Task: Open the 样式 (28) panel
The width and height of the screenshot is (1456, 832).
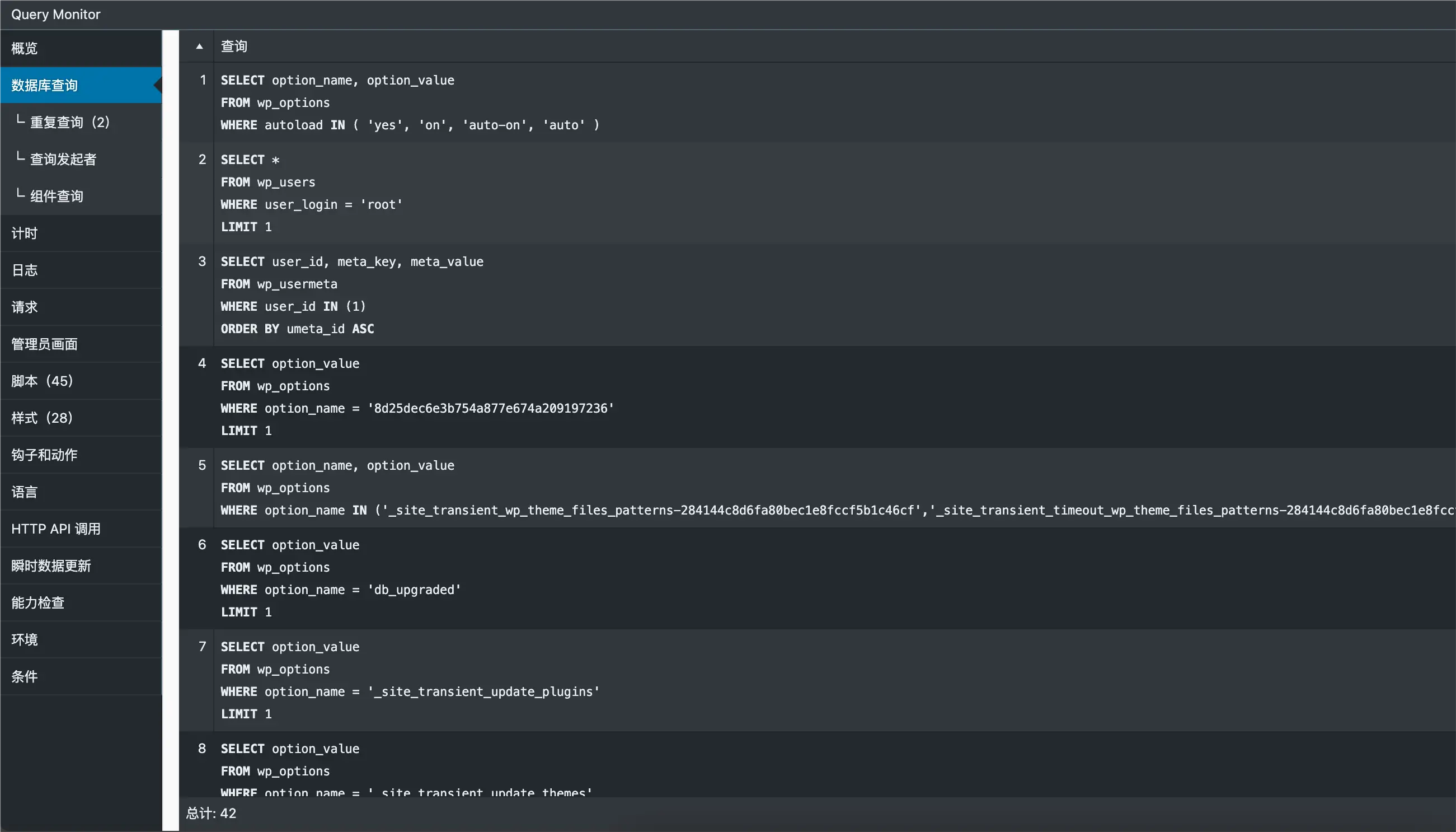Action: 81,418
